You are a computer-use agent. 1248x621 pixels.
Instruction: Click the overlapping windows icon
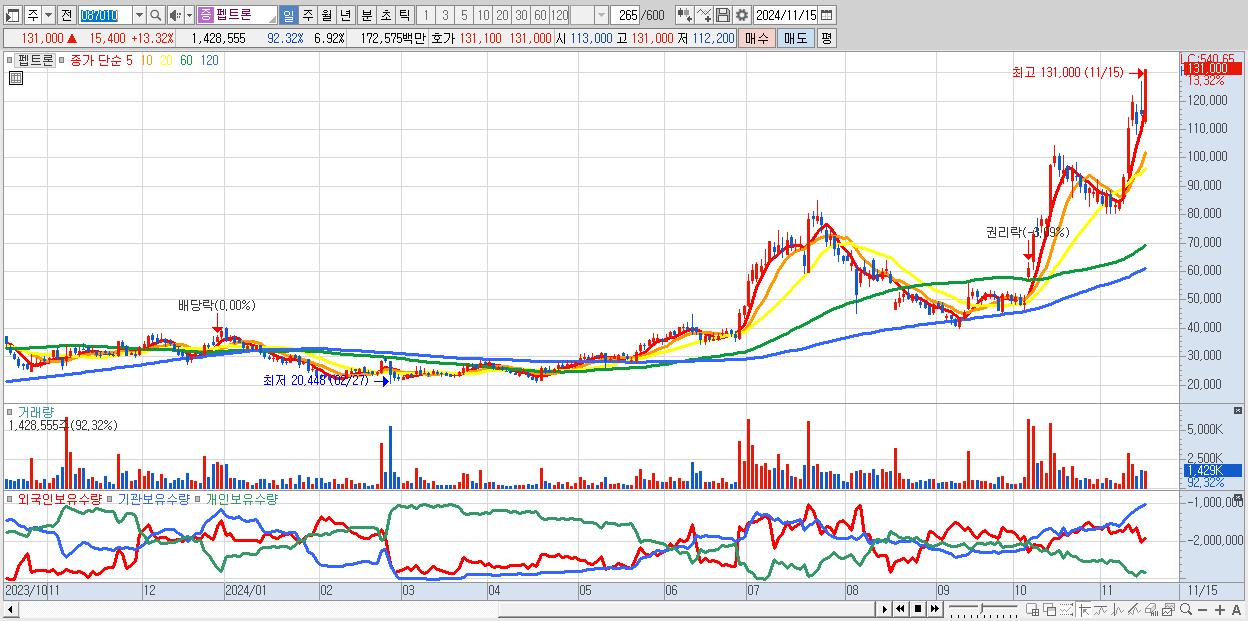pos(1050,609)
